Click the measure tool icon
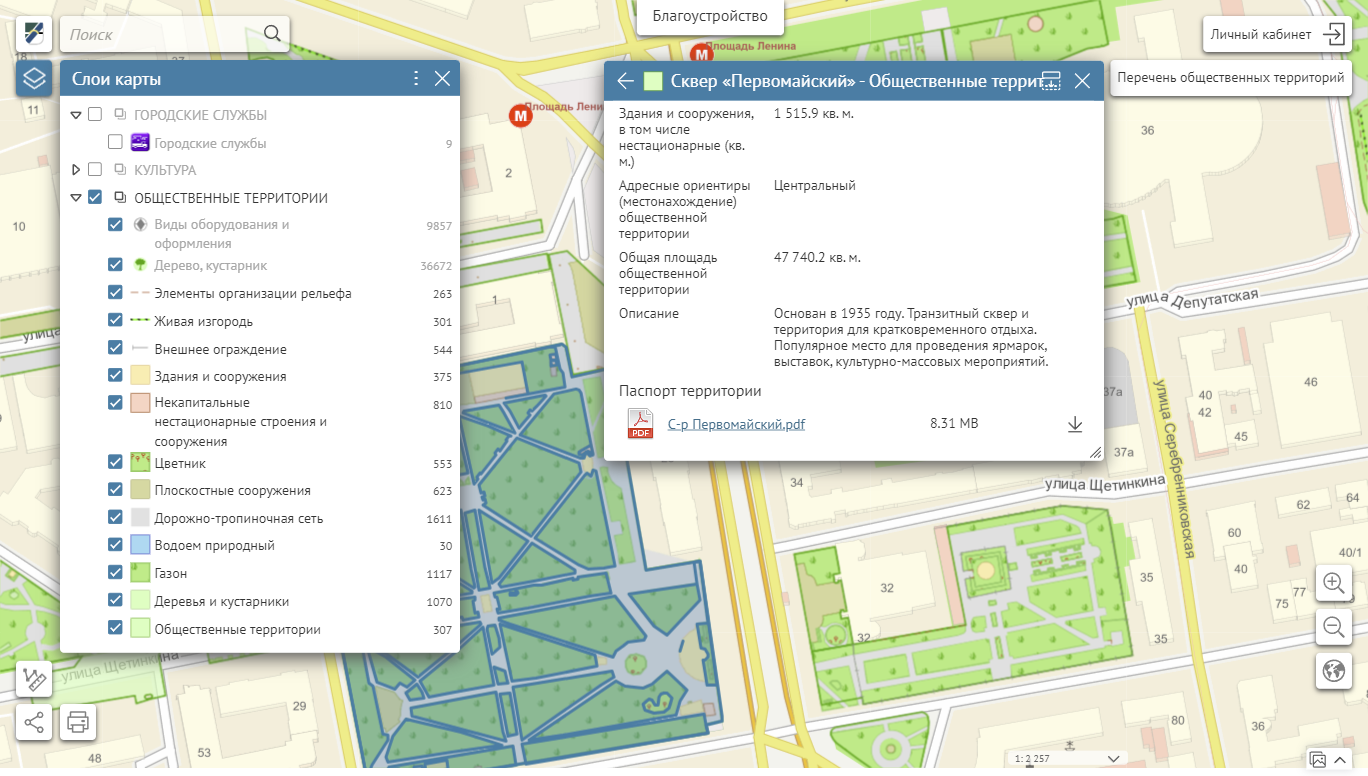This screenshot has height=776, width=1368. pyautogui.click(x=34, y=679)
